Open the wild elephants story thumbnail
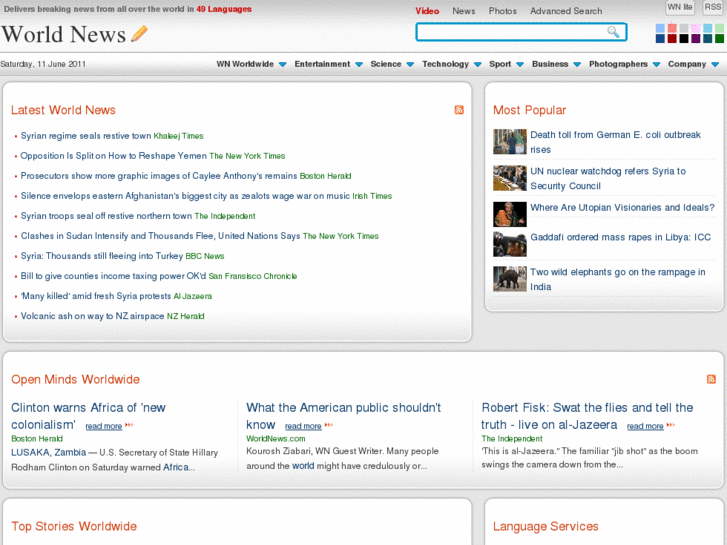This screenshot has width=727, height=545. point(509,279)
